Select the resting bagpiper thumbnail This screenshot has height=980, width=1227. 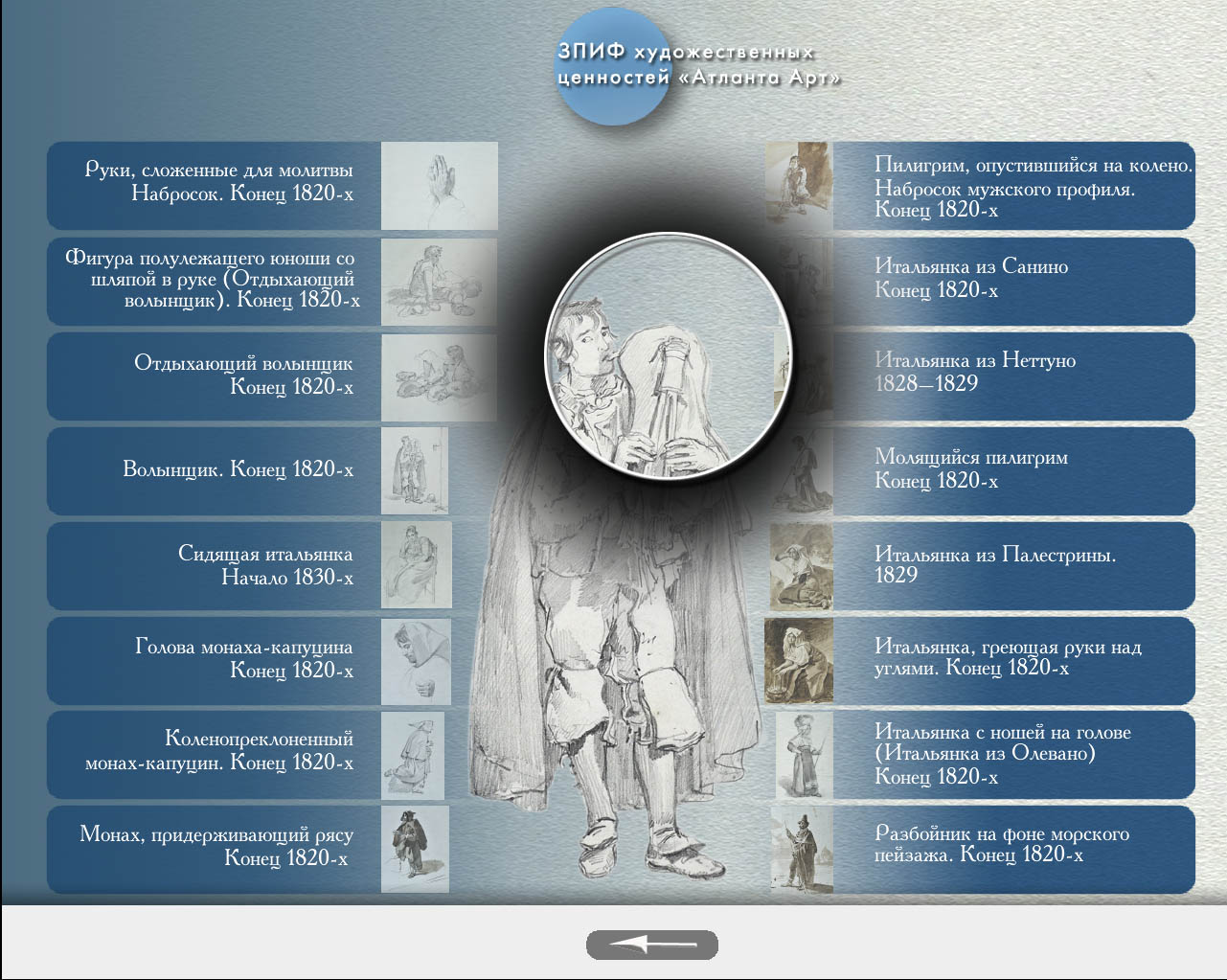tap(439, 376)
